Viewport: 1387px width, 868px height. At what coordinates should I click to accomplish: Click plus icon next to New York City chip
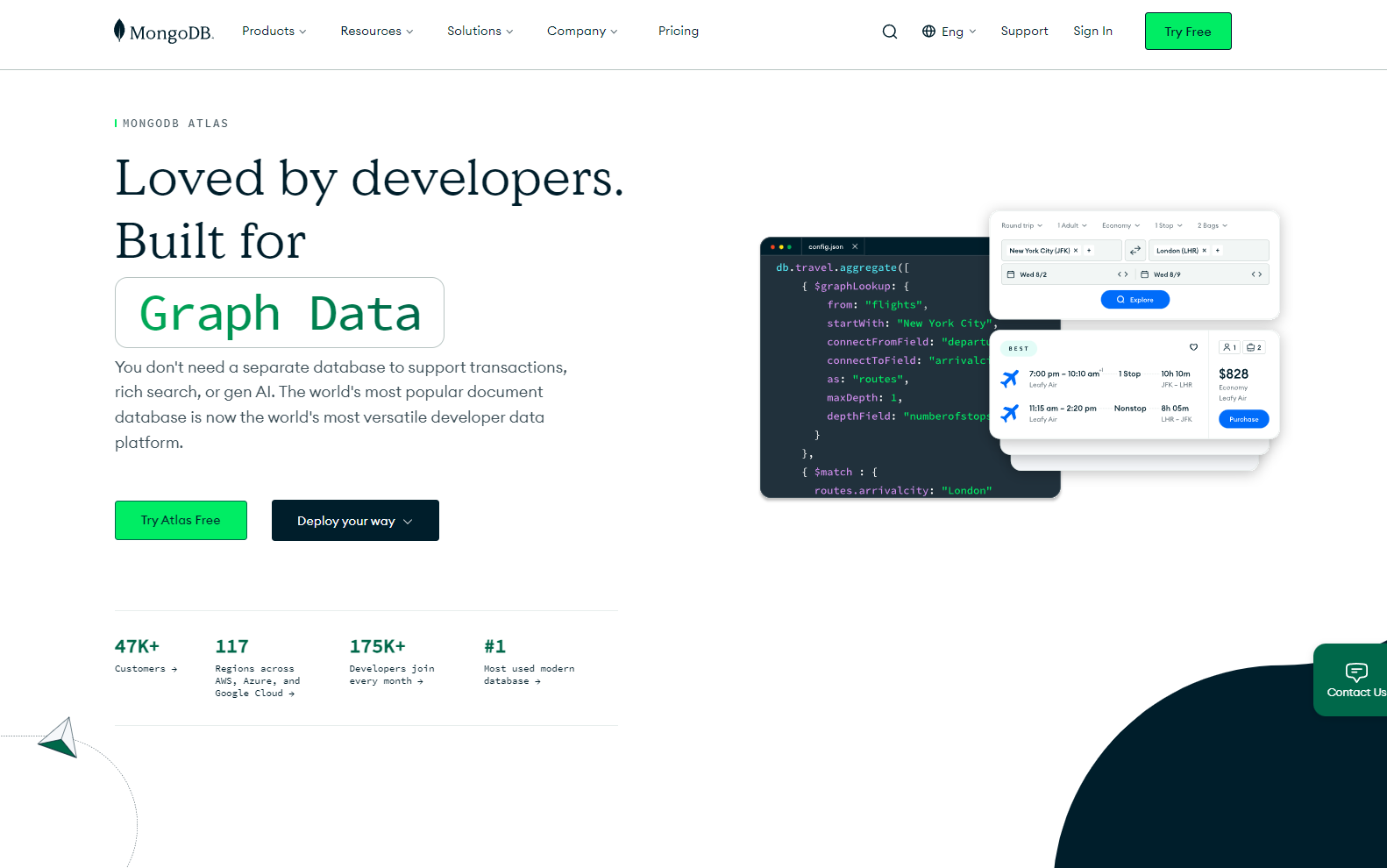click(1089, 251)
